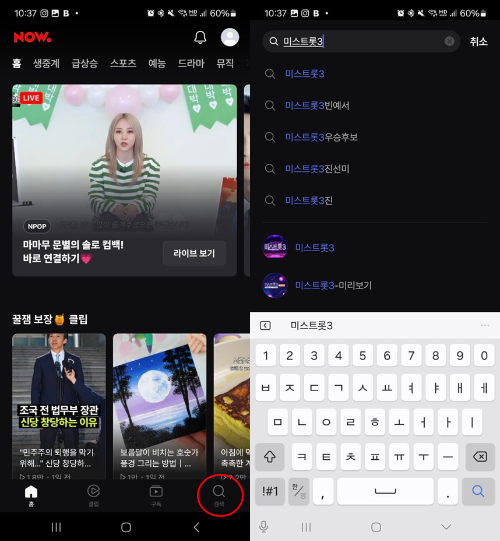Tap the keyboard search key
This screenshot has height=541, width=500.
pos(478,491)
